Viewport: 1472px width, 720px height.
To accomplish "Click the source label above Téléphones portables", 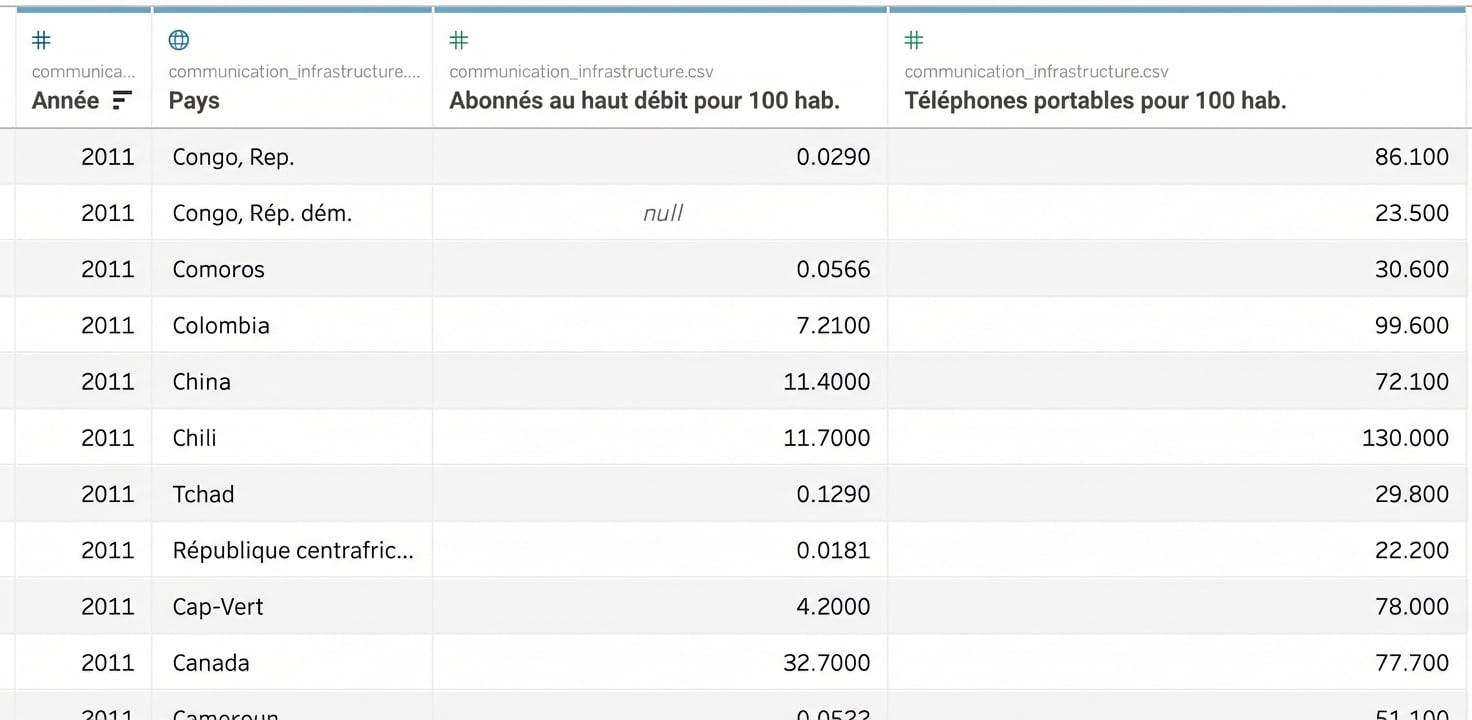I will 1036,72.
